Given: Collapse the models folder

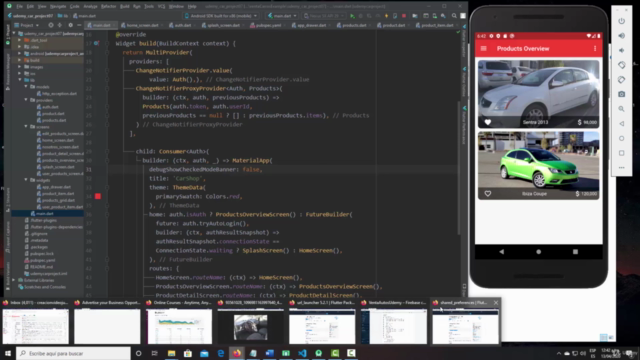Looking at the screenshot, I should pos(26,87).
